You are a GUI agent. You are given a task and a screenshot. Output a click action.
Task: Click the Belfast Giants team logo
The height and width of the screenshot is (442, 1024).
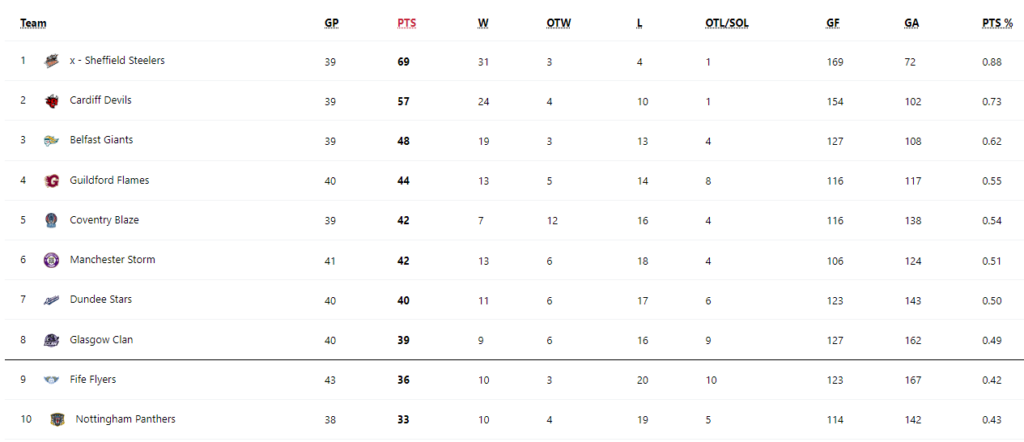coord(52,141)
